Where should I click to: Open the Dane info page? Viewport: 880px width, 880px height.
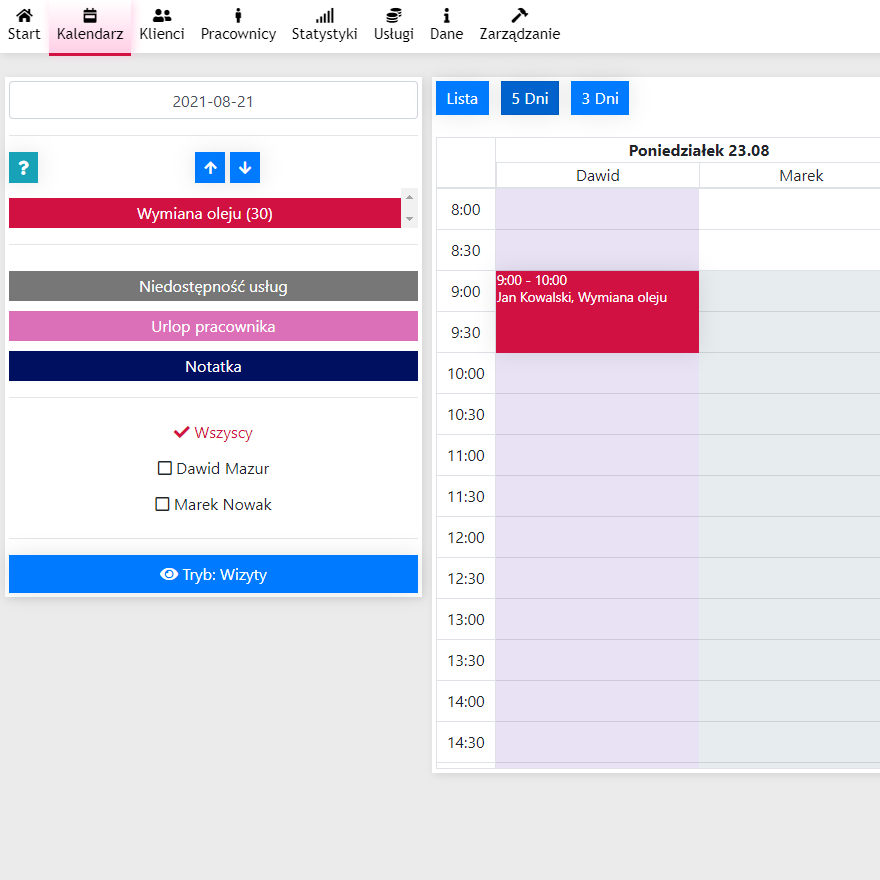pos(446,26)
